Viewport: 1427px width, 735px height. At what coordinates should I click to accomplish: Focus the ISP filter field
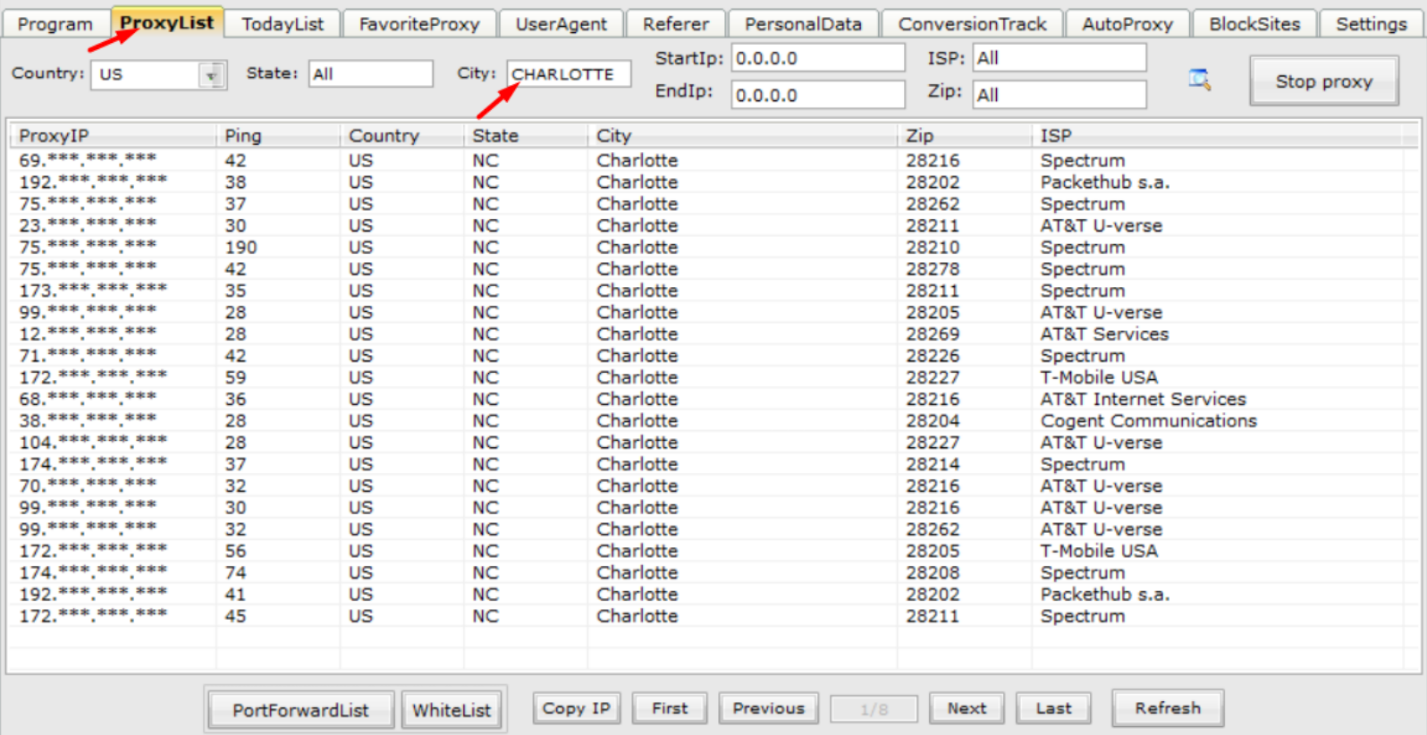pos(1059,58)
